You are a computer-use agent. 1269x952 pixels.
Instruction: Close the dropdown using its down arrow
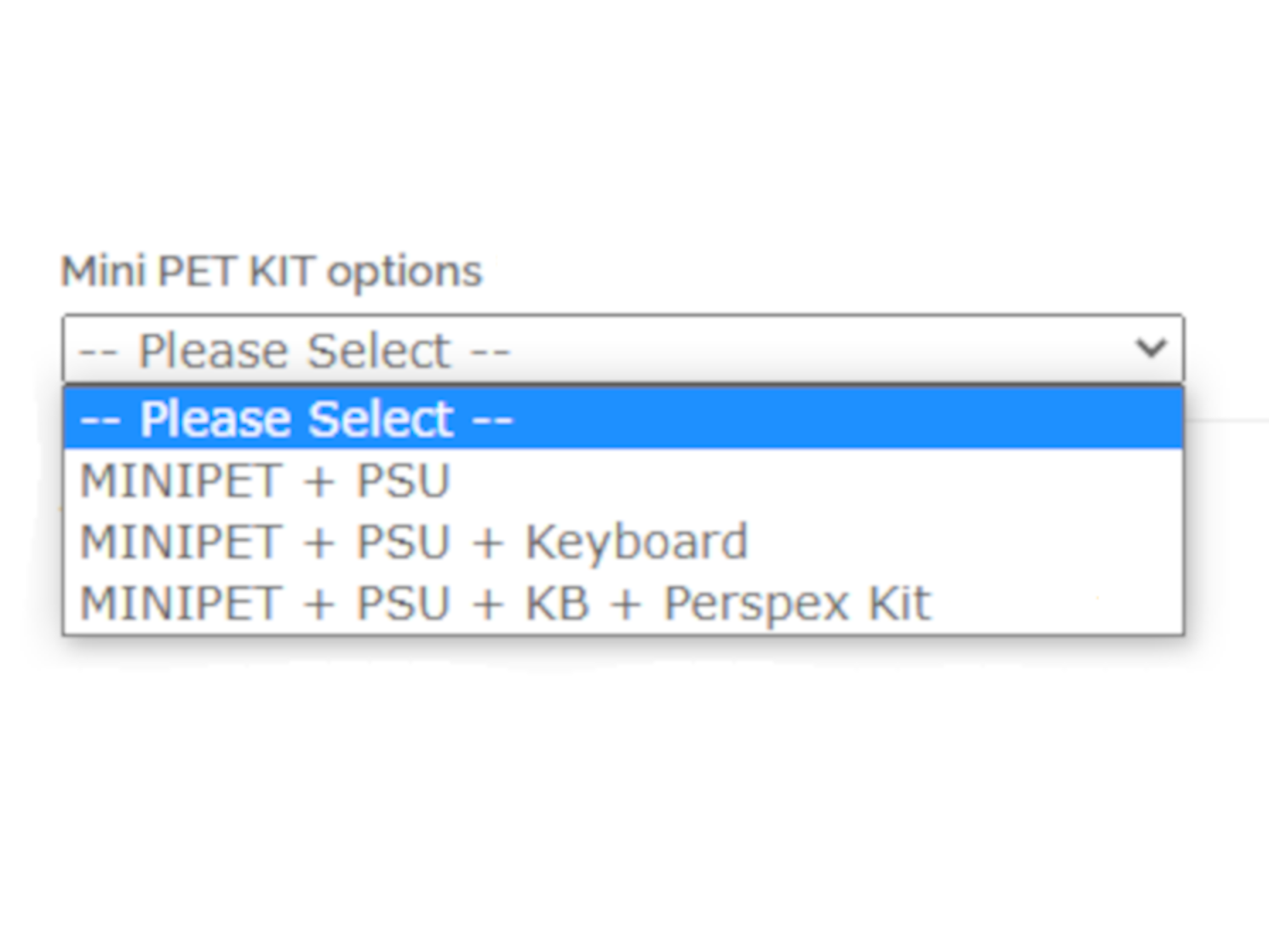(1151, 347)
